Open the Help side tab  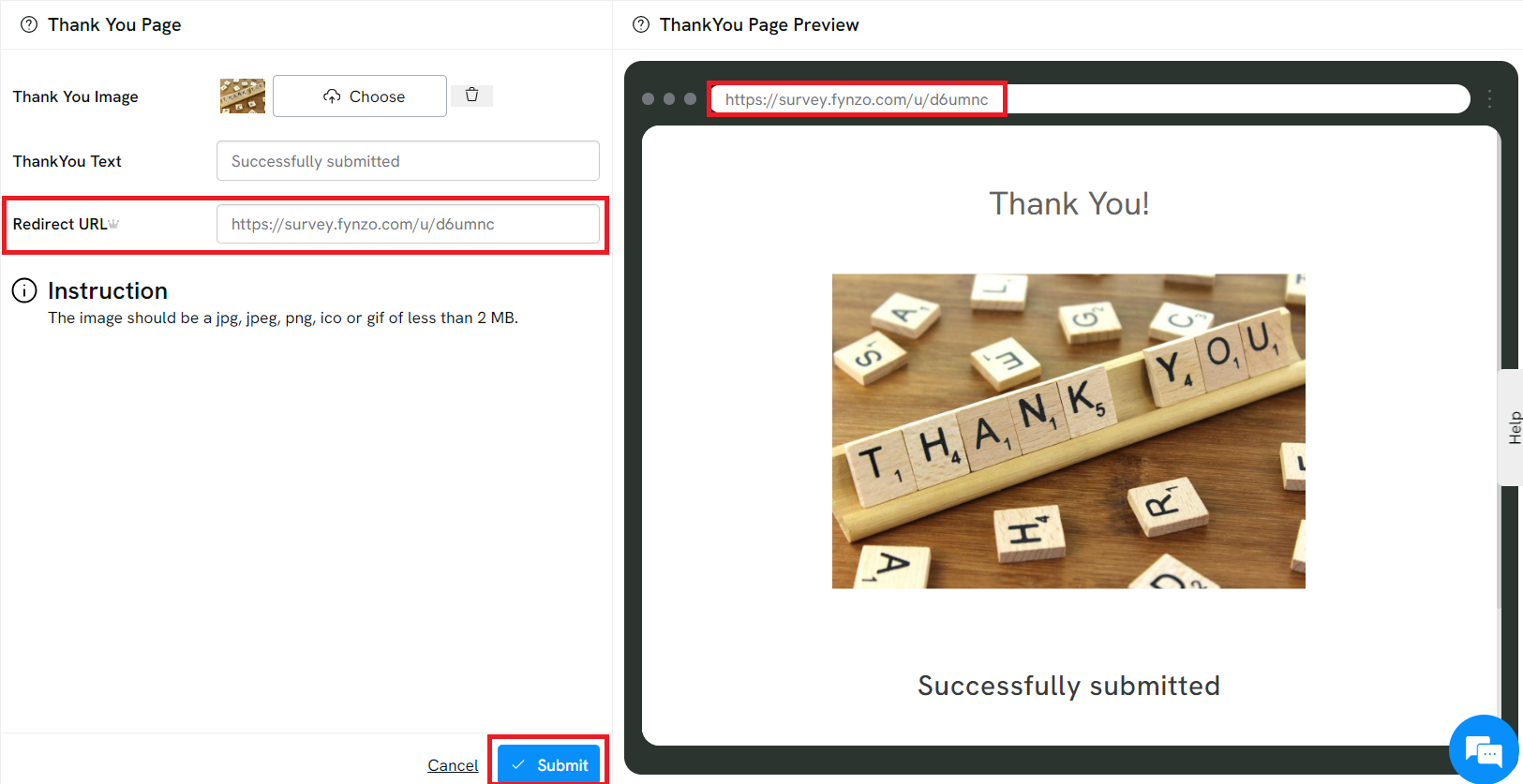pyautogui.click(x=1512, y=427)
